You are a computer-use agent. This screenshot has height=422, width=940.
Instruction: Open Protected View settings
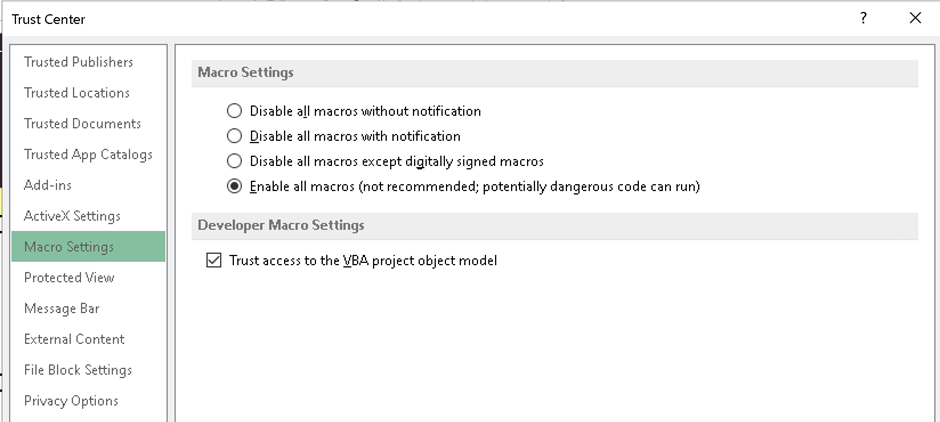coord(69,278)
